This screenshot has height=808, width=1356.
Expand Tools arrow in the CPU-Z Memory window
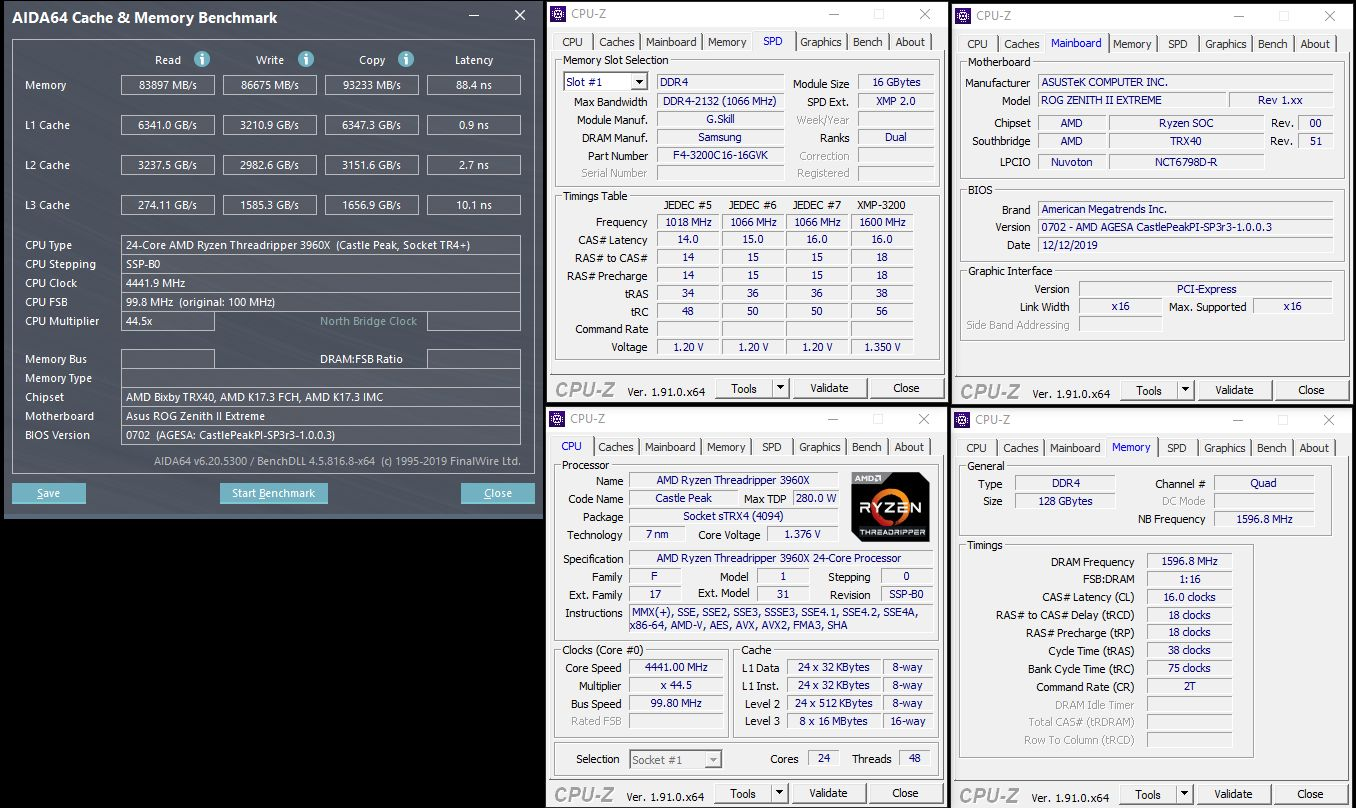(1185, 794)
